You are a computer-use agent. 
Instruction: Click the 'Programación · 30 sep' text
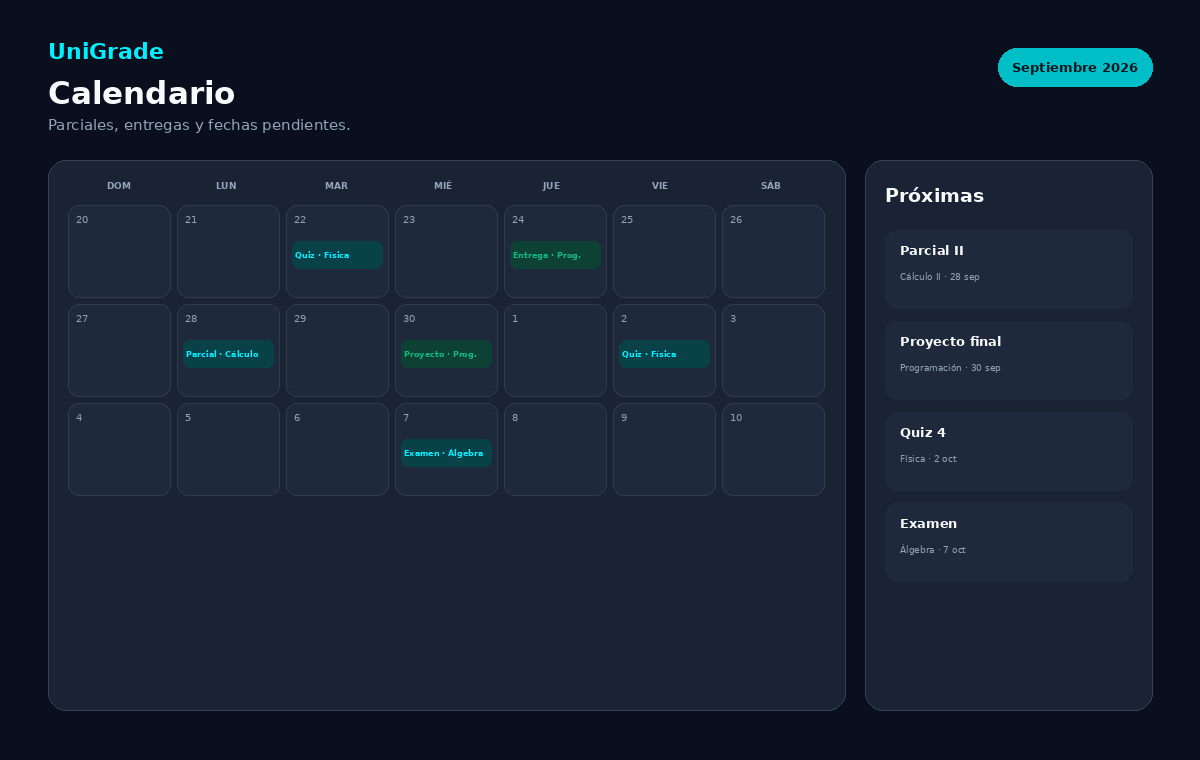pos(950,368)
